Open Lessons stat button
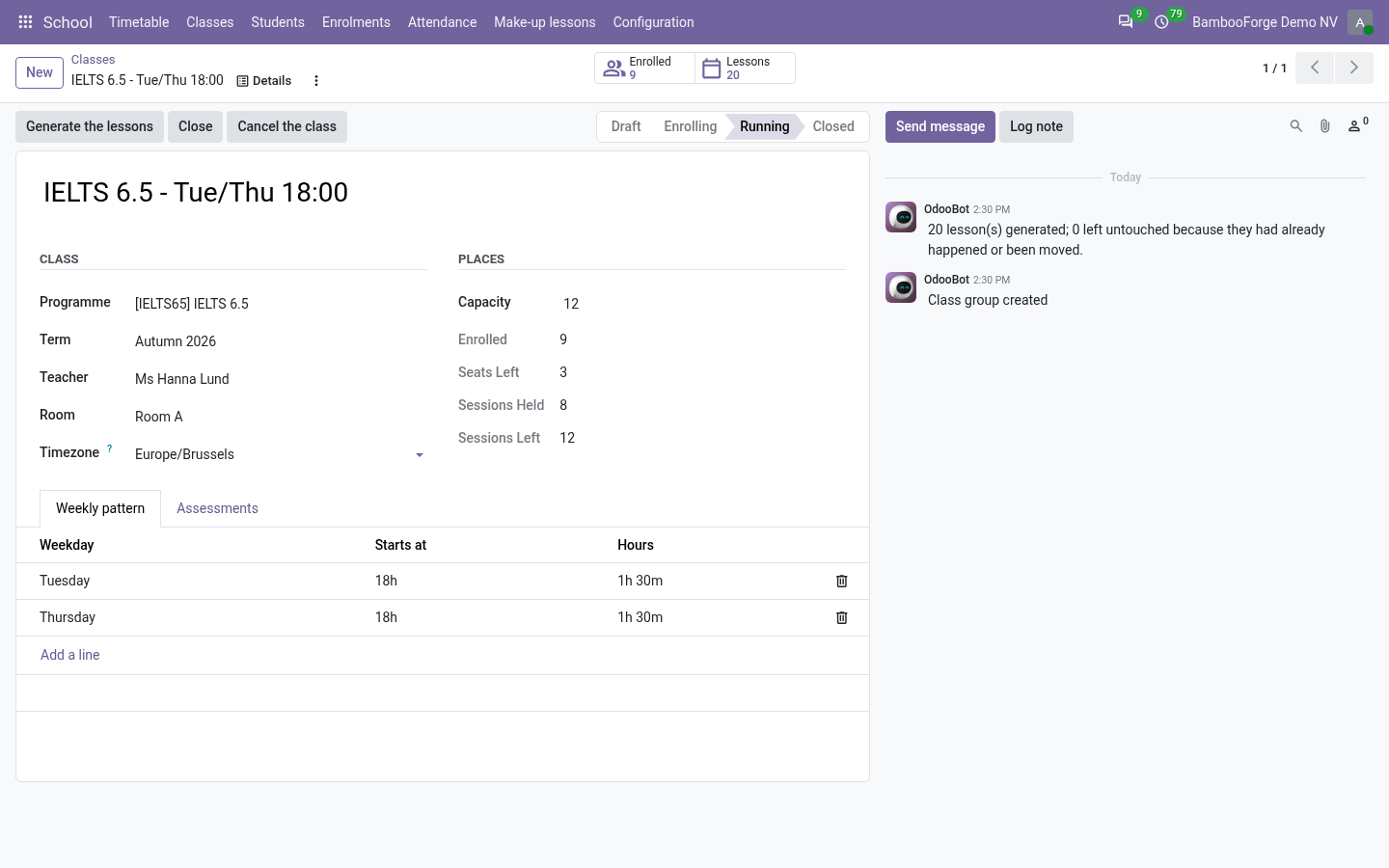 pyautogui.click(x=745, y=68)
